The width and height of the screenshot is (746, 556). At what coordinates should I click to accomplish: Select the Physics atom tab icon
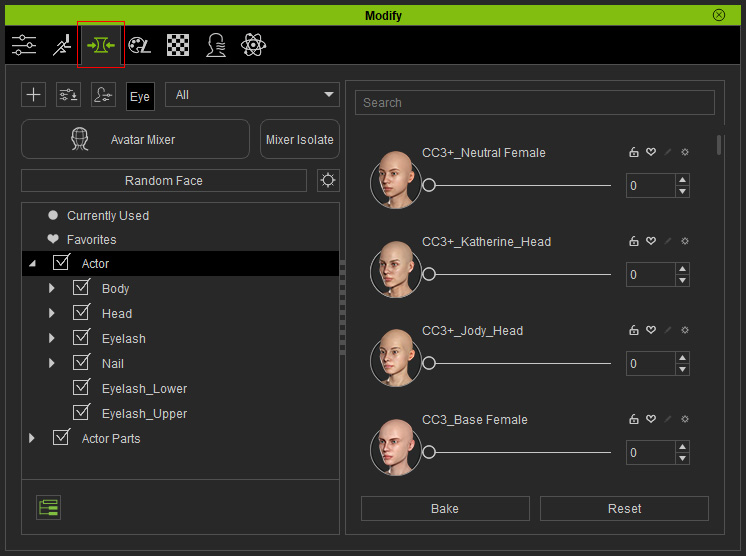pos(253,45)
